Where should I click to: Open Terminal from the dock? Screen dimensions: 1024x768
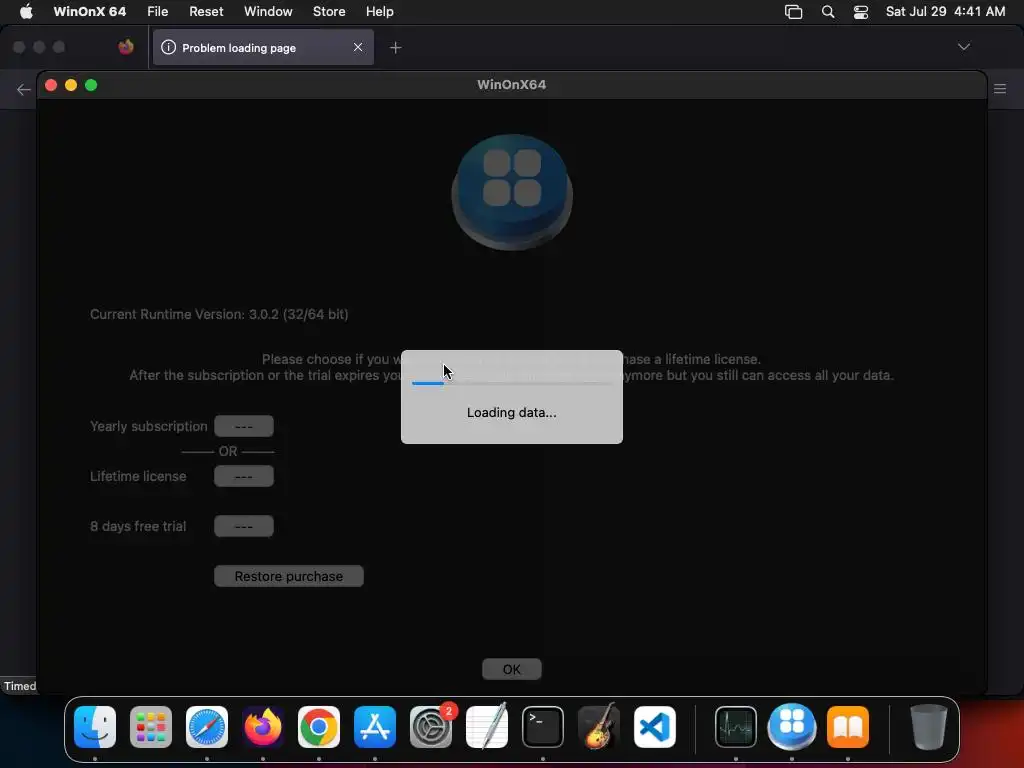coord(543,727)
